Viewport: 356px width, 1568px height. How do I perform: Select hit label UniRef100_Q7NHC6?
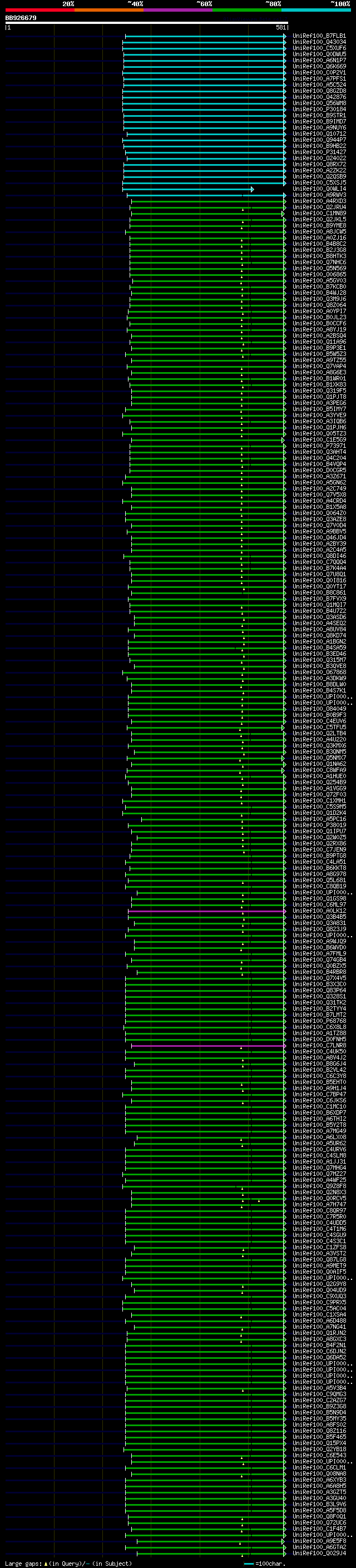319,263
